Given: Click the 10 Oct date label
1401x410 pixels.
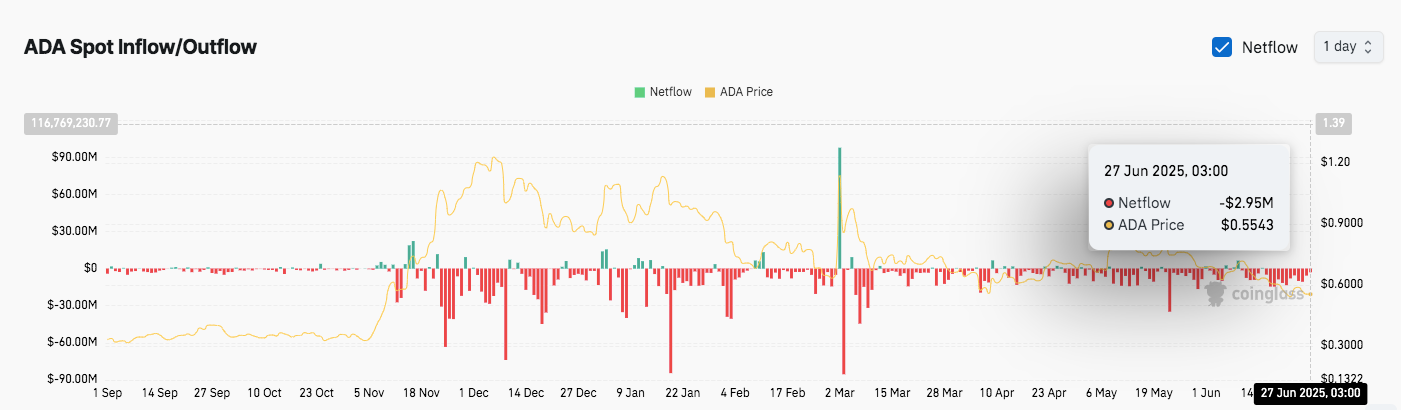Looking at the screenshot, I should click(x=265, y=393).
